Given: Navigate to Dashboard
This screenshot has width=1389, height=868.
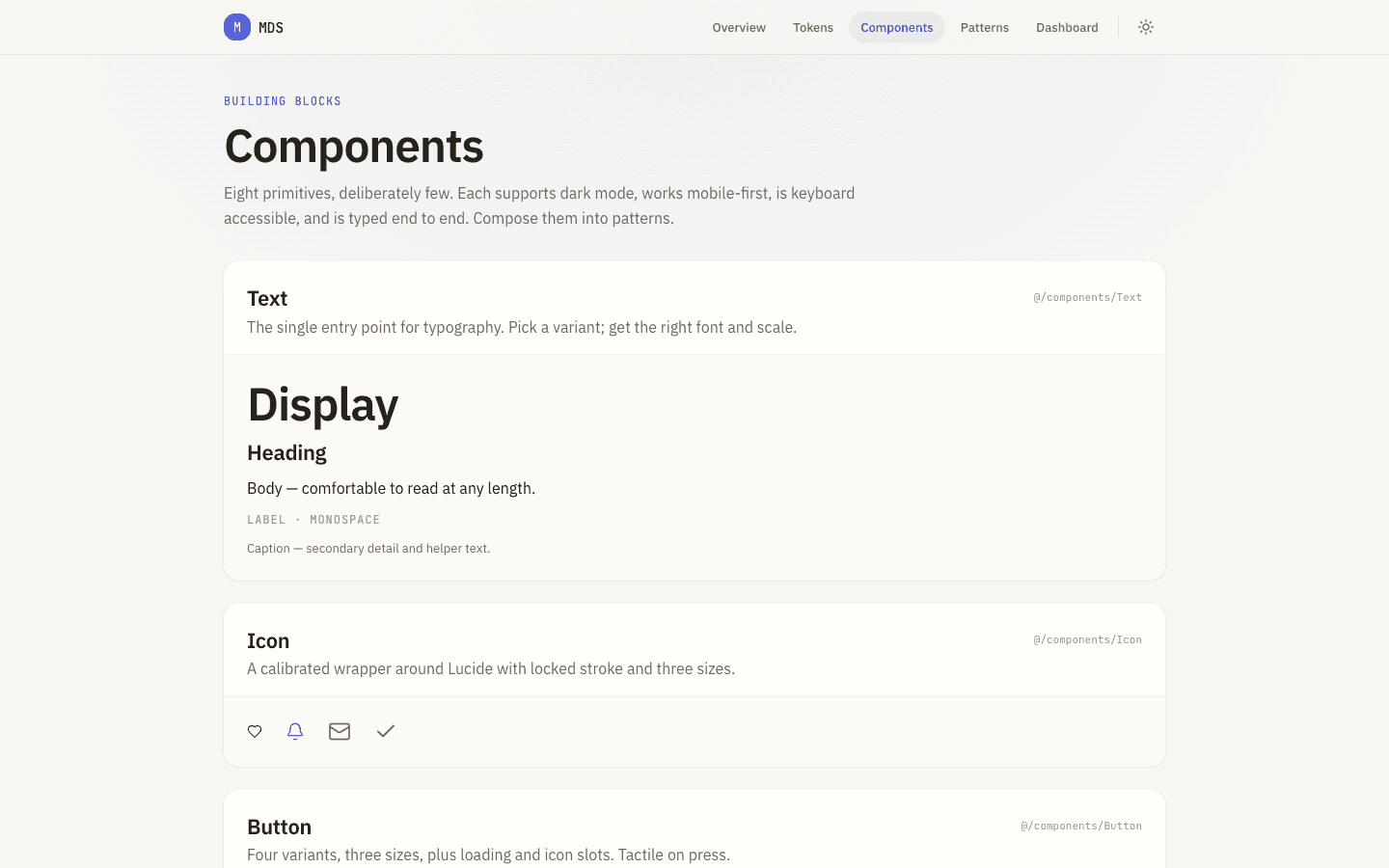Looking at the screenshot, I should pyautogui.click(x=1067, y=27).
